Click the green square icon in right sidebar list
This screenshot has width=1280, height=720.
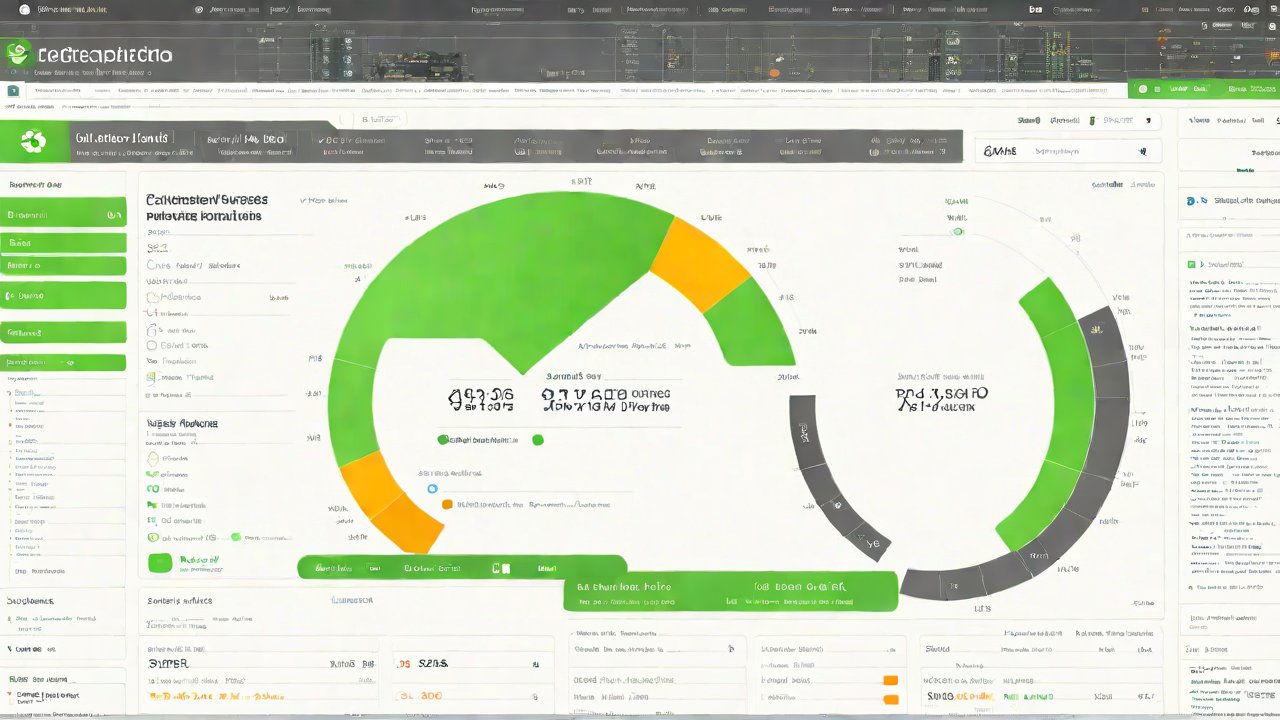1191,265
